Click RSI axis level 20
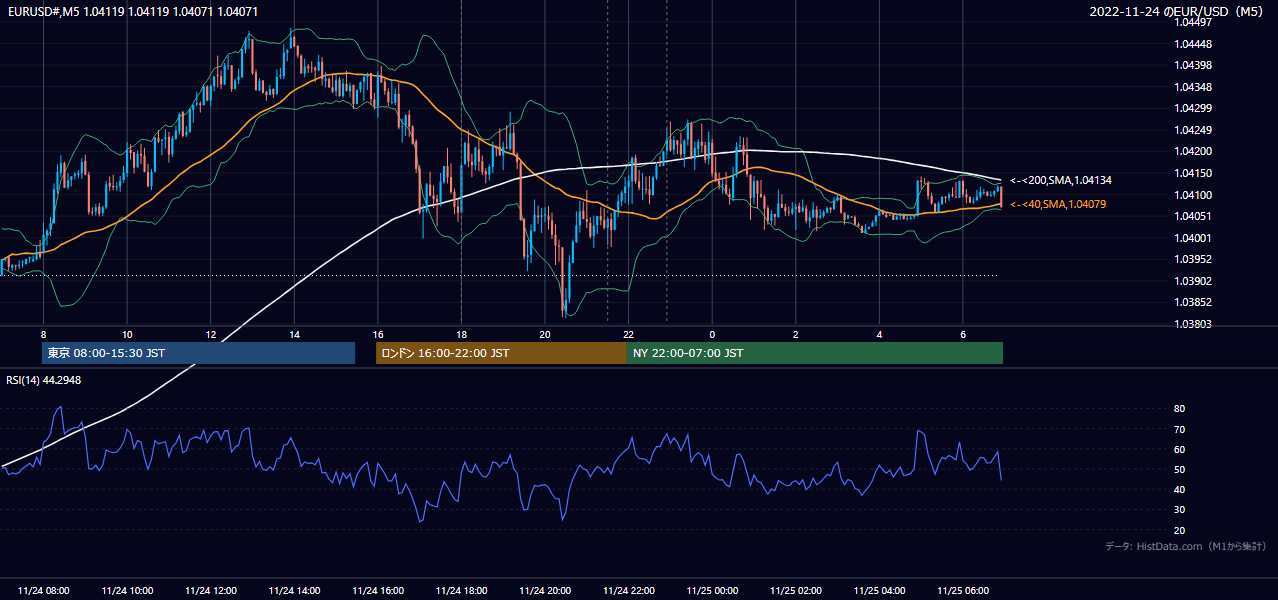This screenshot has height=600, width=1278. point(1179,530)
